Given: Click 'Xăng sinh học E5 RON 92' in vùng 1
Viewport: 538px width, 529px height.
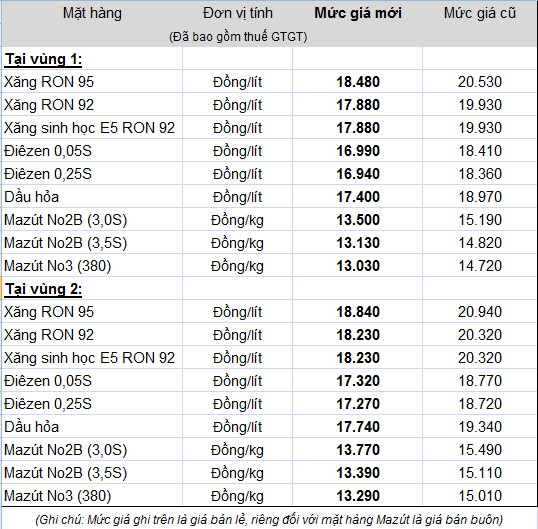Looking at the screenshot, I should (90, 128).
